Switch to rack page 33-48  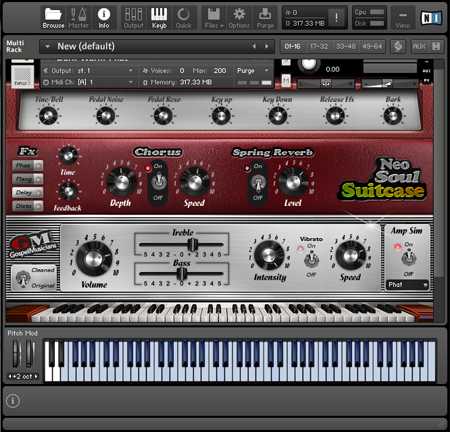point(346,46)
